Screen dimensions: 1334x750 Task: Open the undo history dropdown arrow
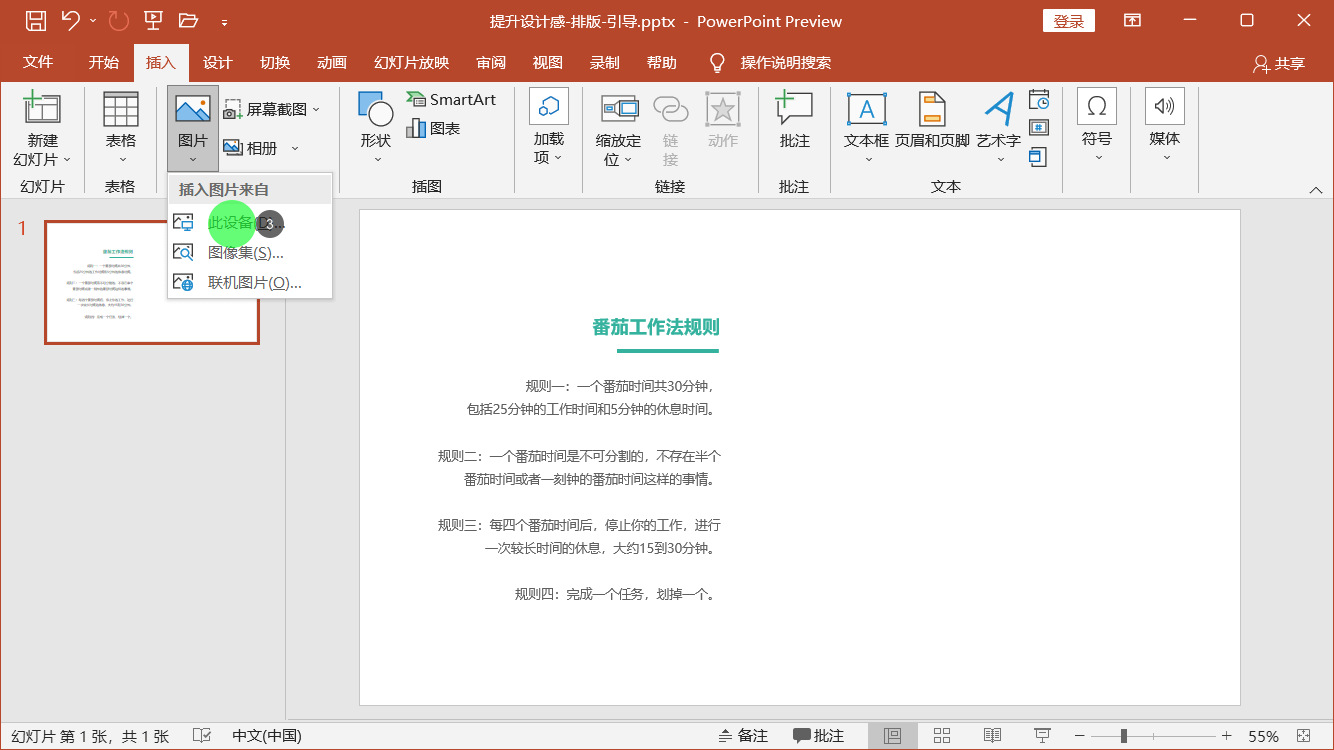[x=93, y=20]
